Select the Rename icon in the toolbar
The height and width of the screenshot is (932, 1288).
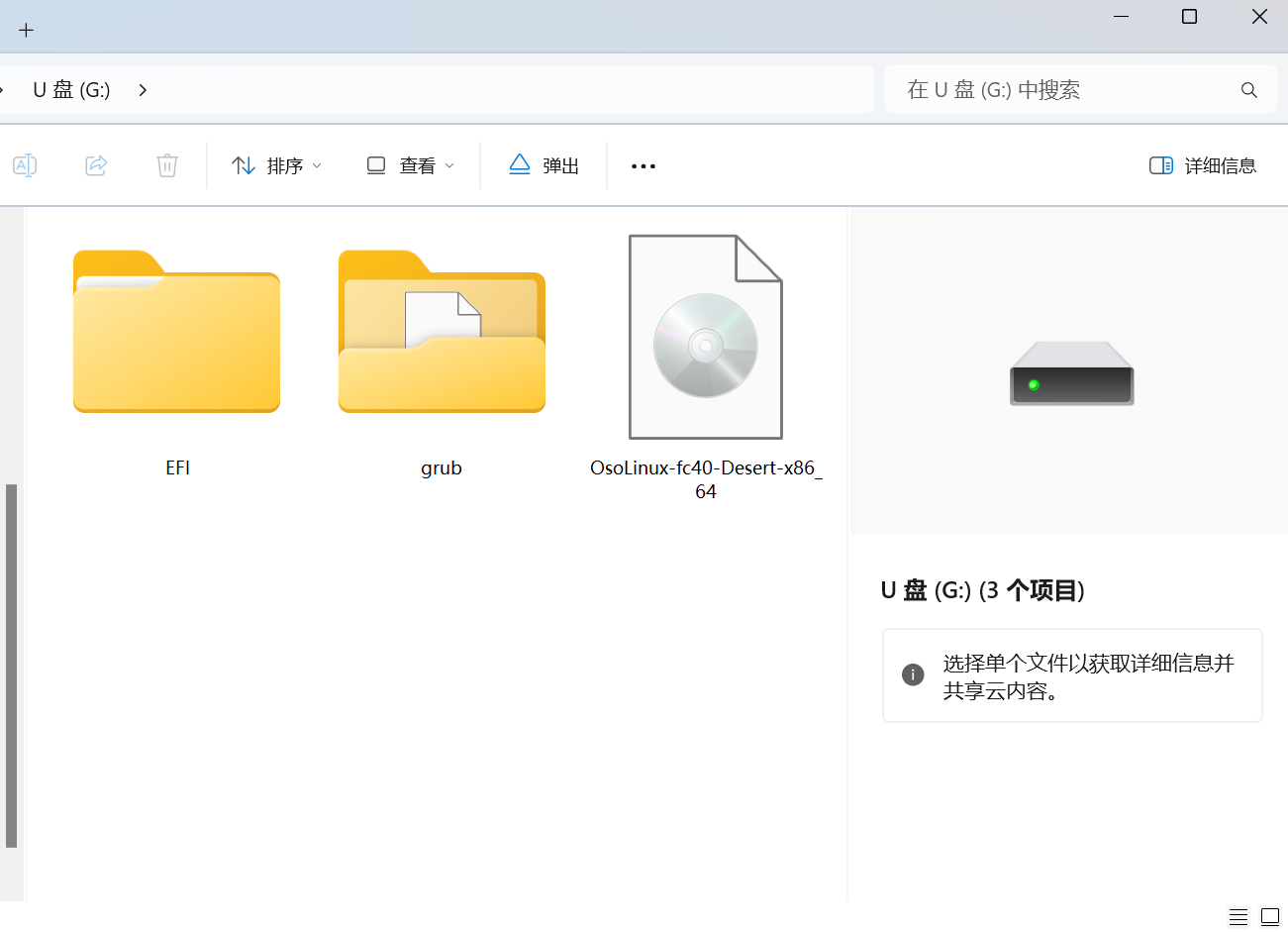(25, 165)
